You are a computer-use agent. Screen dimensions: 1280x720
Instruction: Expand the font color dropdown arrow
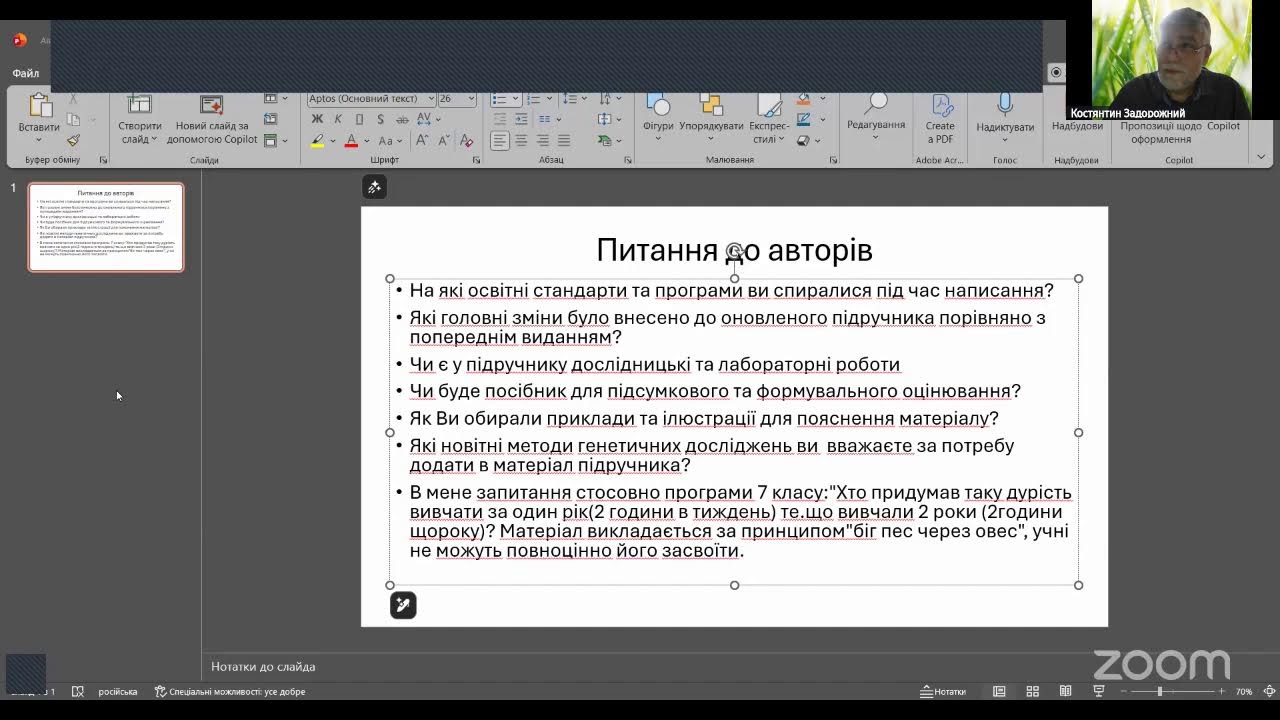click(366, 141)
